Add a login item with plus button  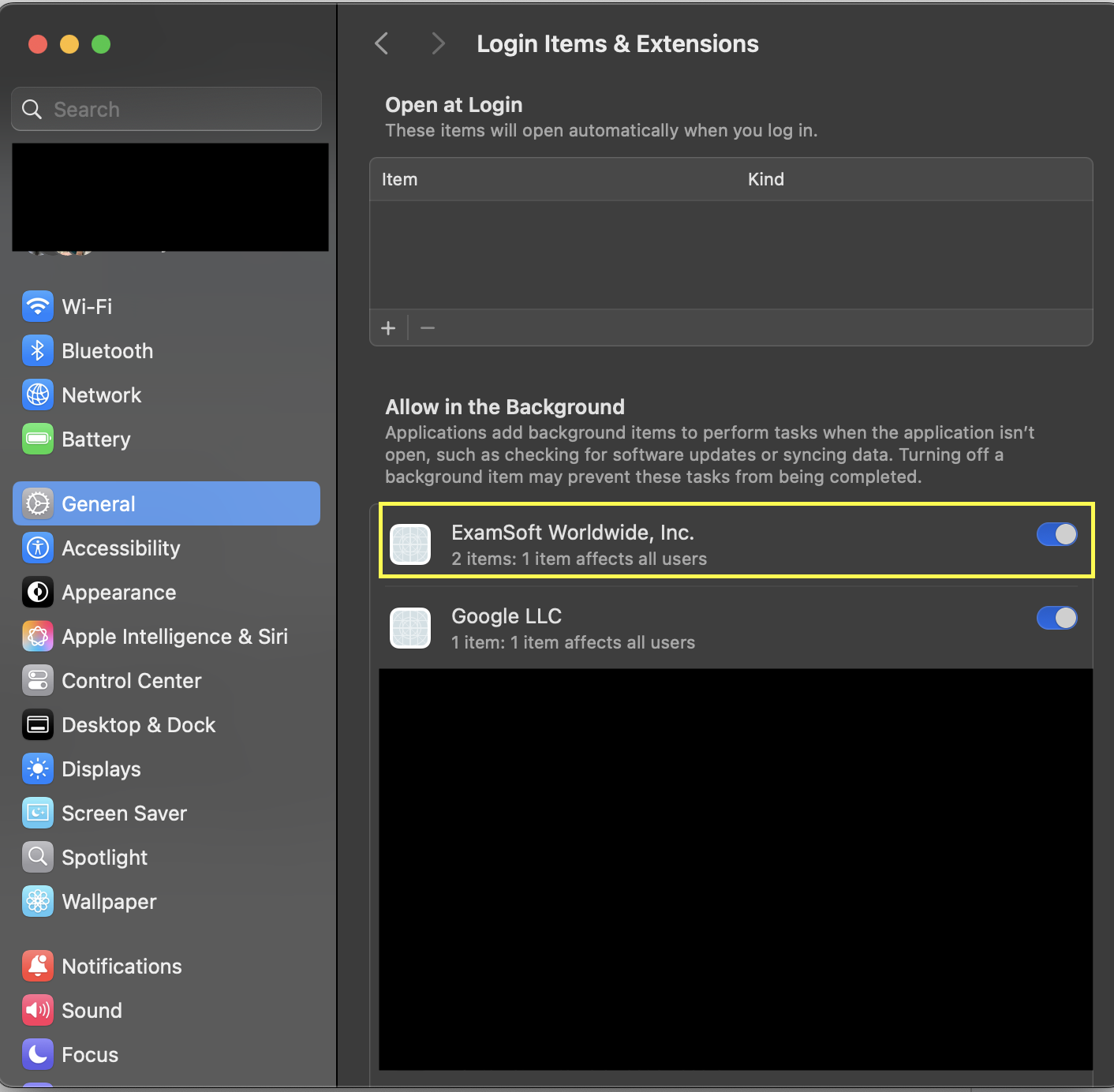click(388, 327)
